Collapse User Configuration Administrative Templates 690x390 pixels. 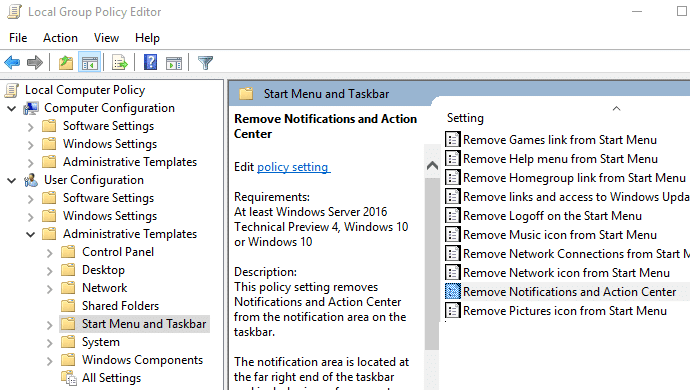click(30, 235)
